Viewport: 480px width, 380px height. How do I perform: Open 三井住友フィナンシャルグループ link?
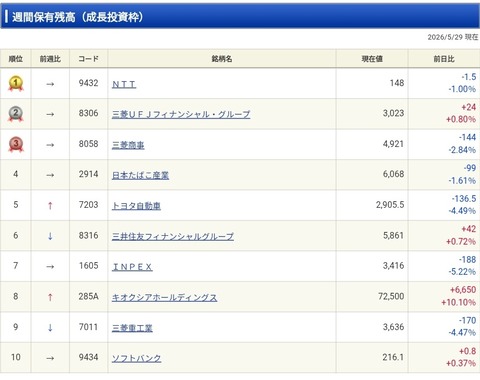point(173,237)
